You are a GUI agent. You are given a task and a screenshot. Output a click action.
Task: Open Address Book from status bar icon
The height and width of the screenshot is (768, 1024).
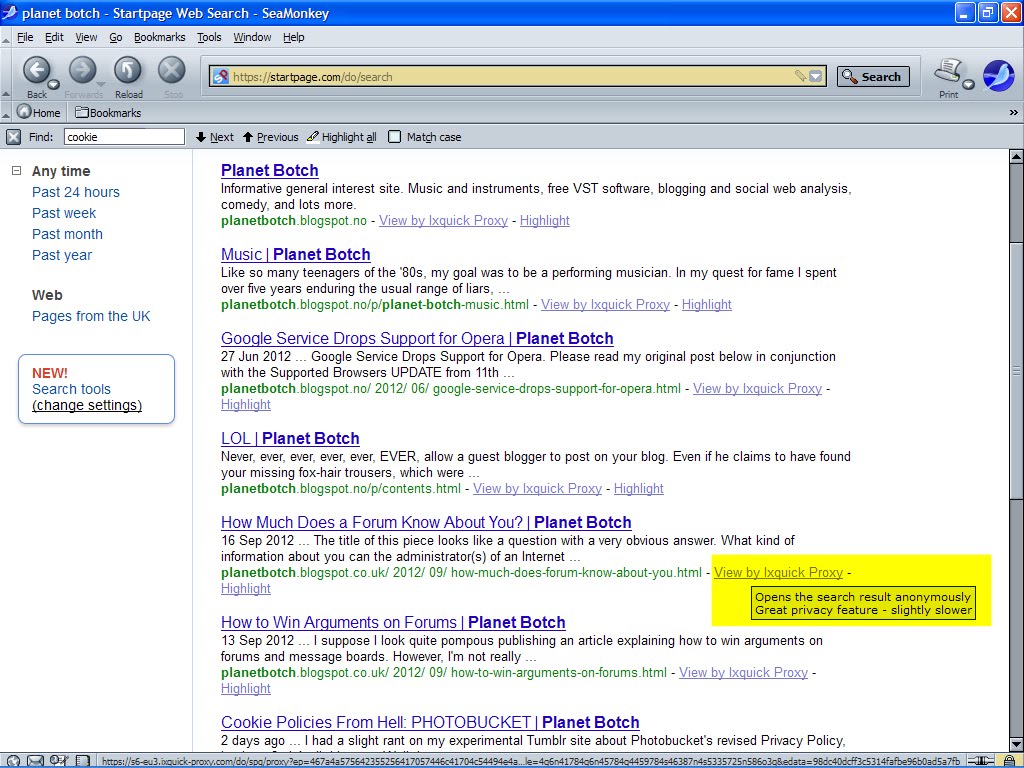[82, 761]
